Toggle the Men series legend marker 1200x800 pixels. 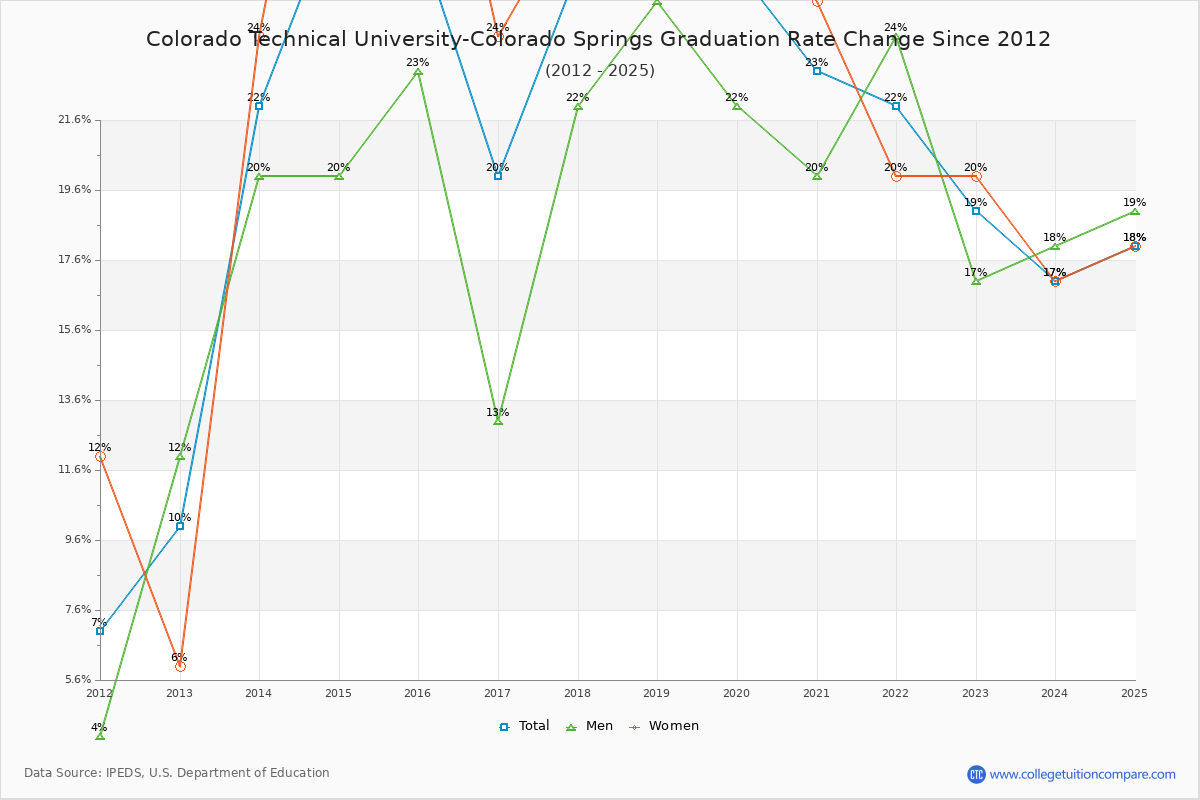tap(571, 727)
